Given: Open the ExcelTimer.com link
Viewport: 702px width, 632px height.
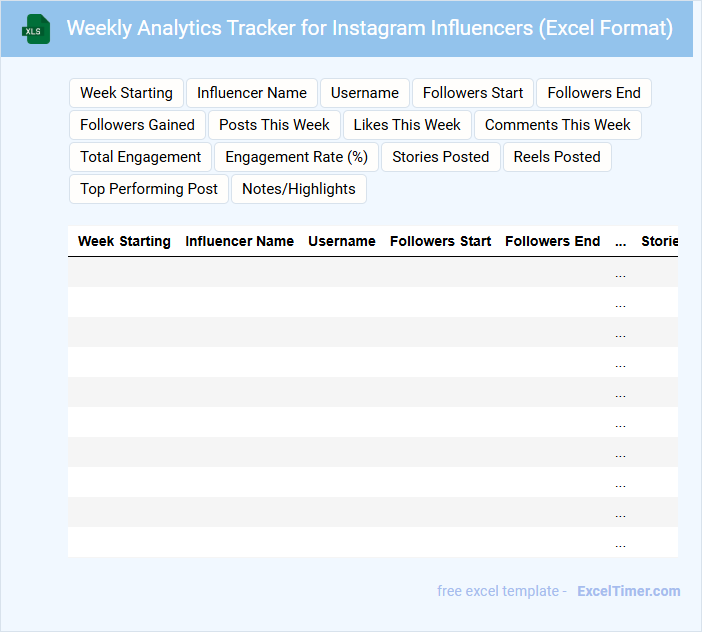Looking at the screenshot, I should click(629, 591).
